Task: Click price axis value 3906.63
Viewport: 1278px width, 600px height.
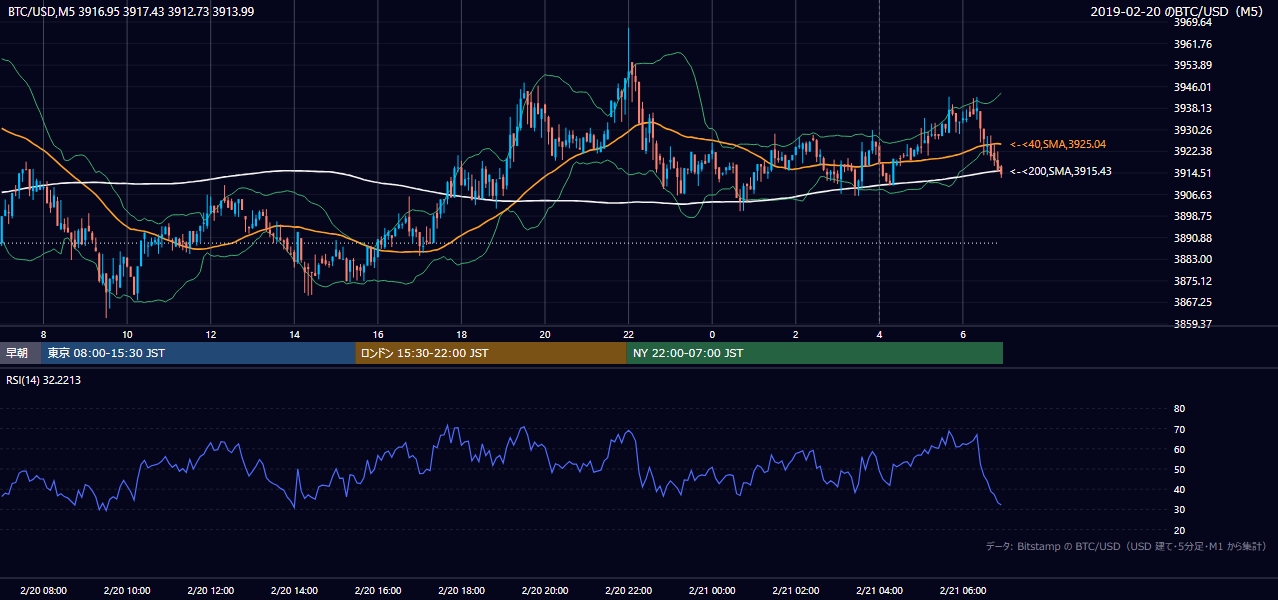Action: coord(1192,195)
